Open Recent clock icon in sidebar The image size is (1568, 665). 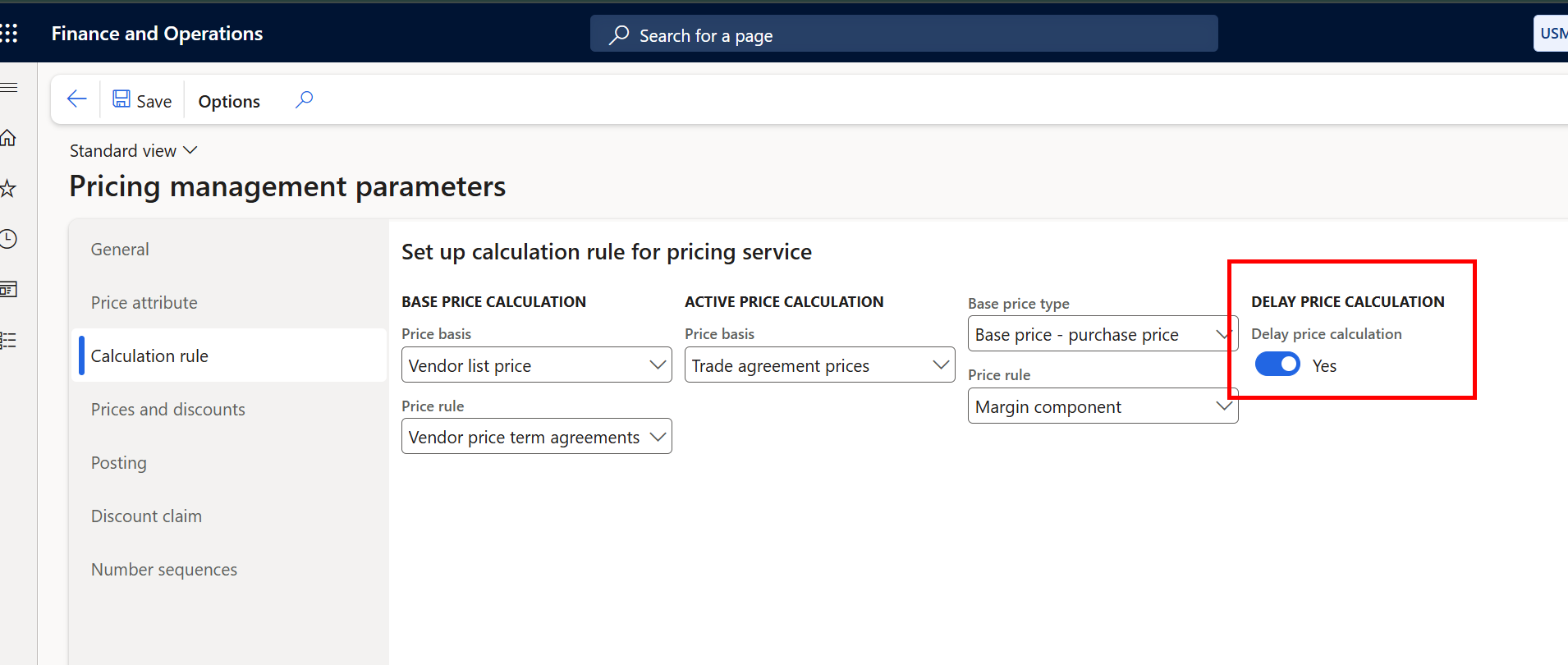[8, 239]
